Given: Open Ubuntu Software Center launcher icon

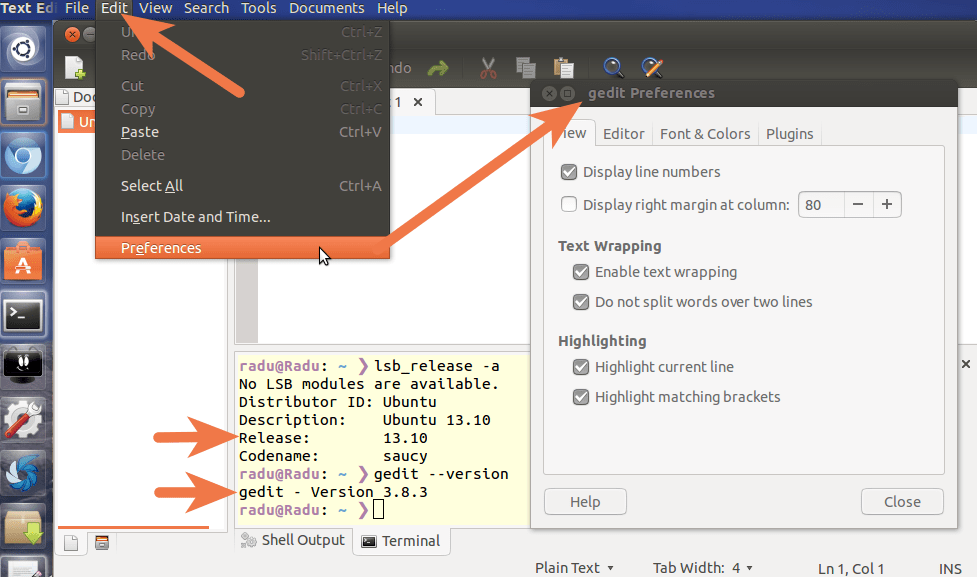Looking at the screenshot, I should pyautogui.click(x=24, y=262).
